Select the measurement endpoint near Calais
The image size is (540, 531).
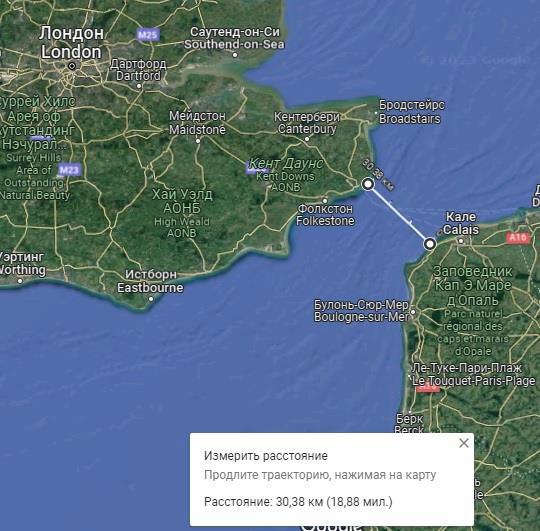(x=429, y=244)
